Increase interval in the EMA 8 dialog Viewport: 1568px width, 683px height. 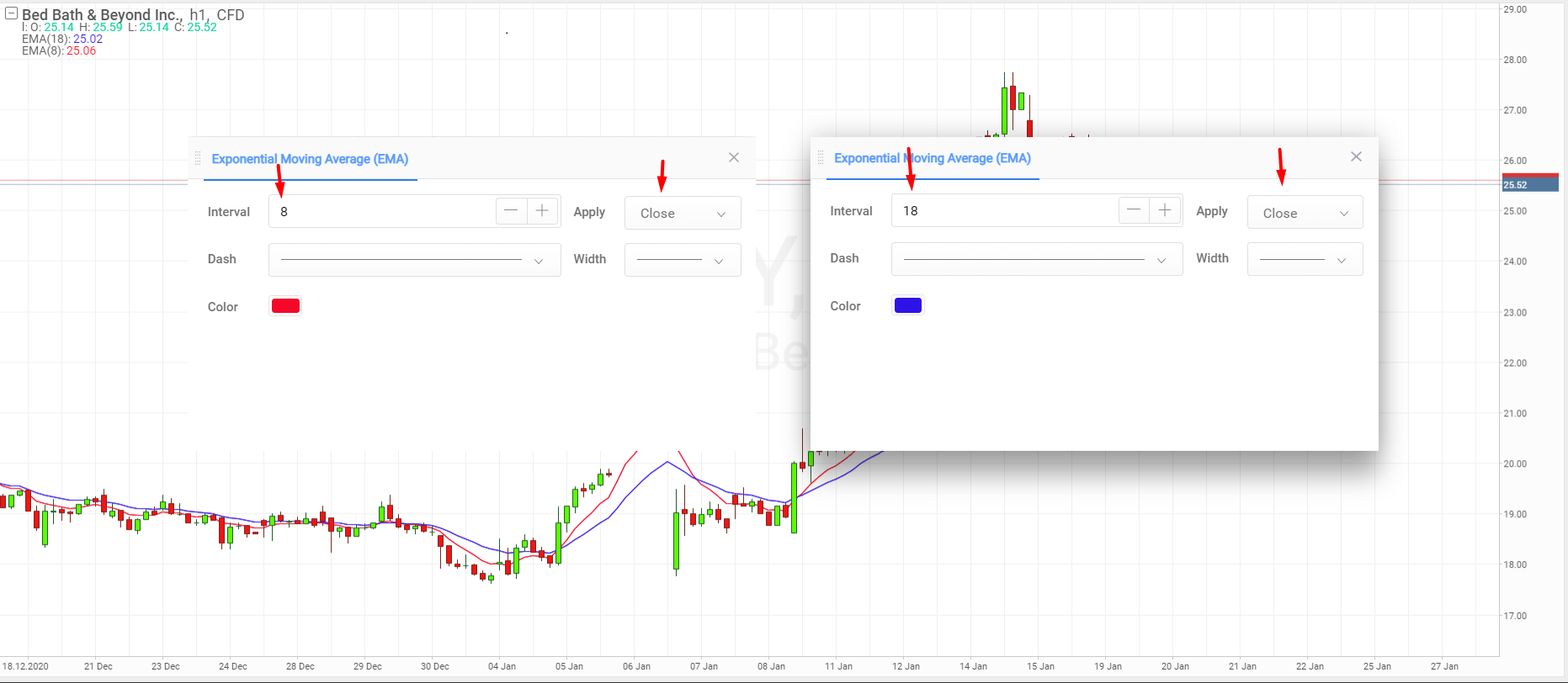[543, 211]
